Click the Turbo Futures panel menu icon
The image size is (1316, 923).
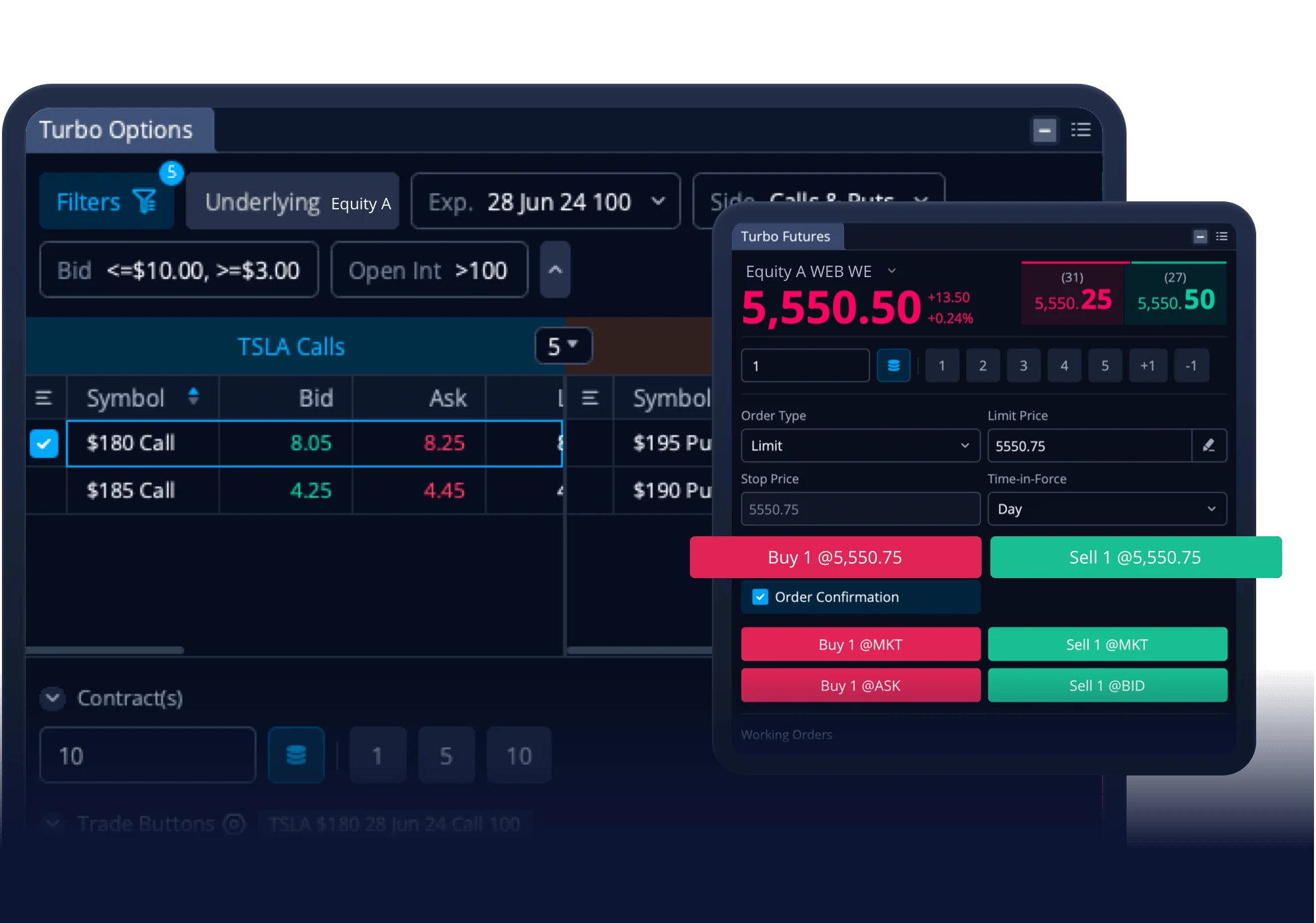(x=1222, y=237)
